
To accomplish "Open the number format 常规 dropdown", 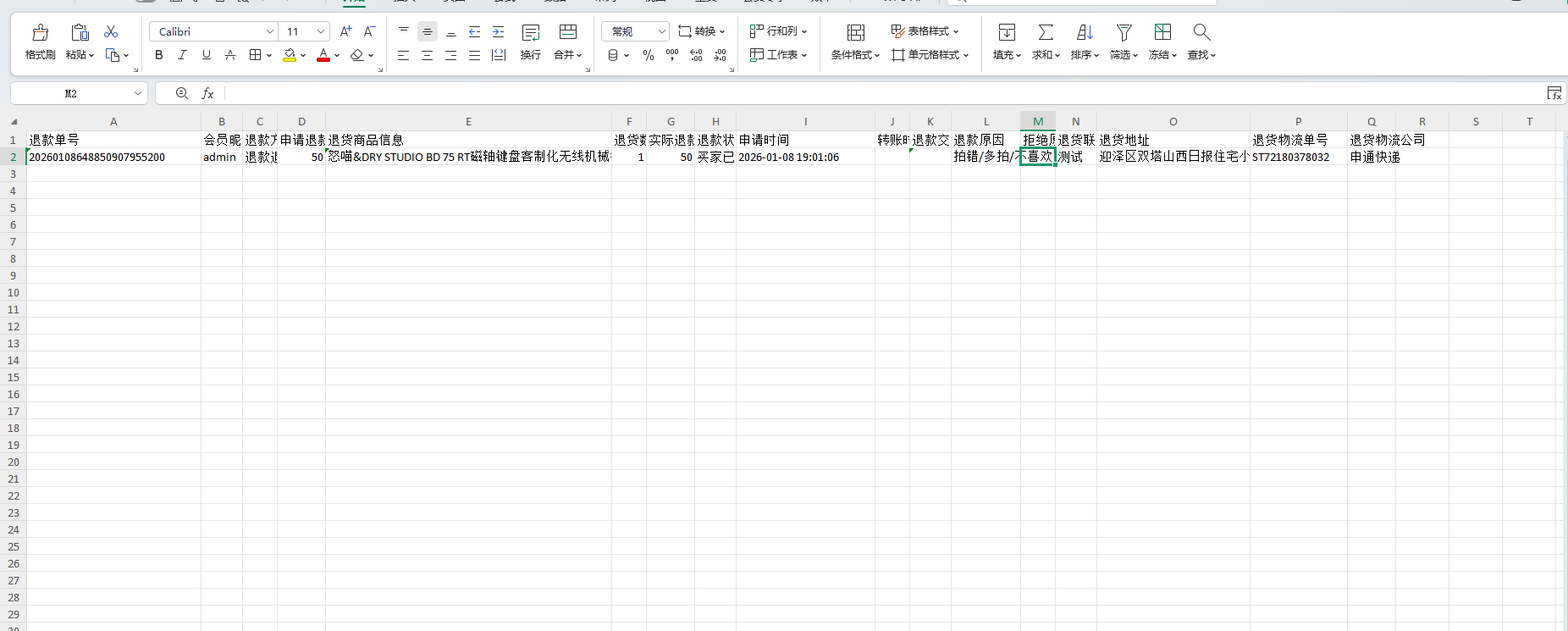I will (661, 32).
